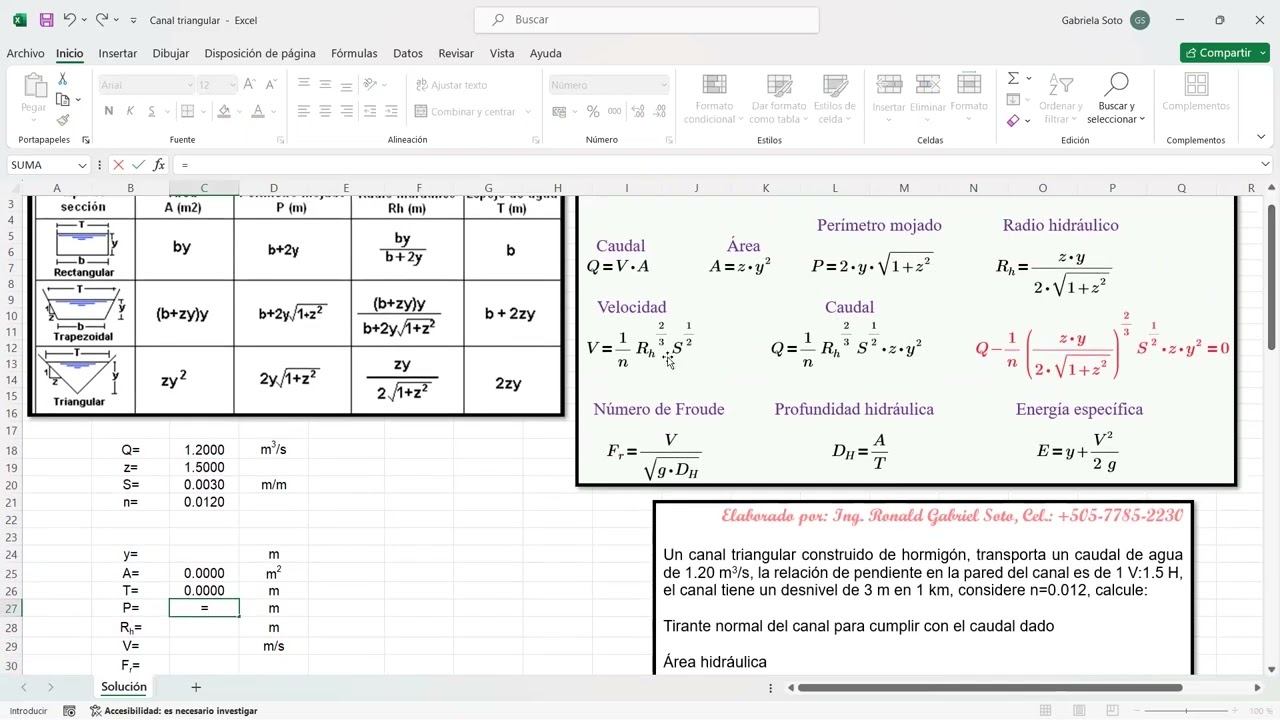1280x720 pixels.
Task: Switch to Page Layout view icon
Action: tap(1081, 711)
